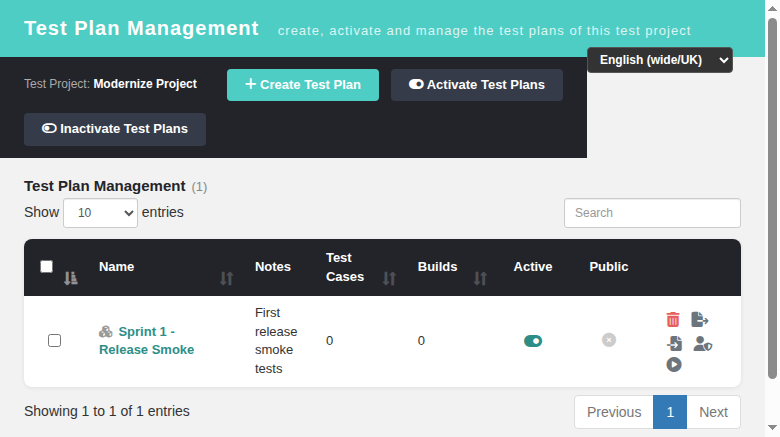Open the Show entries count dropdown
This screenshot has height=437, width=780.
pos(100,213)
